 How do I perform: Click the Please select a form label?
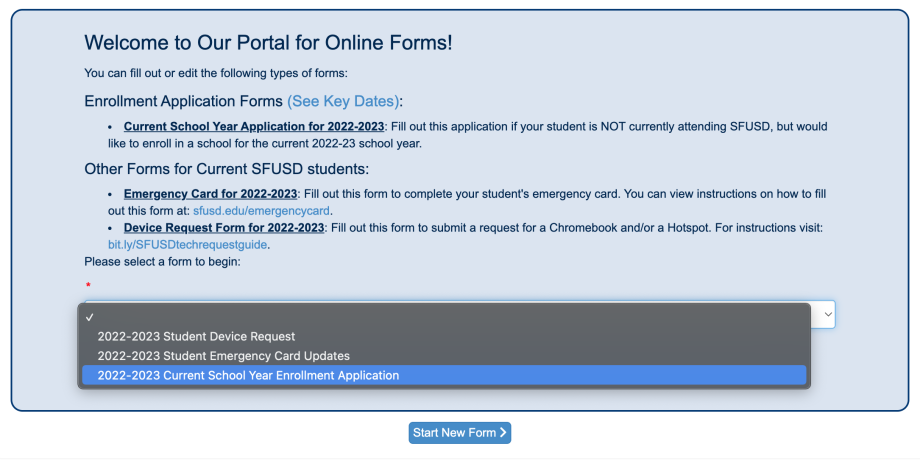[163, 262]
